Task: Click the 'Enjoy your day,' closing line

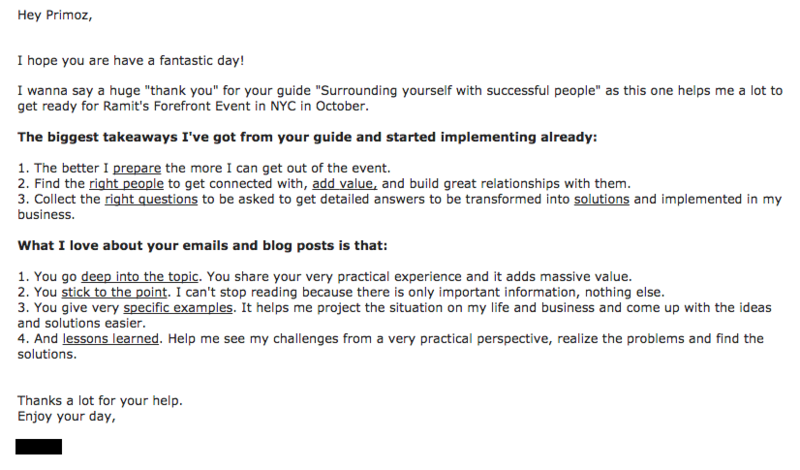Action: pos(66,416)
